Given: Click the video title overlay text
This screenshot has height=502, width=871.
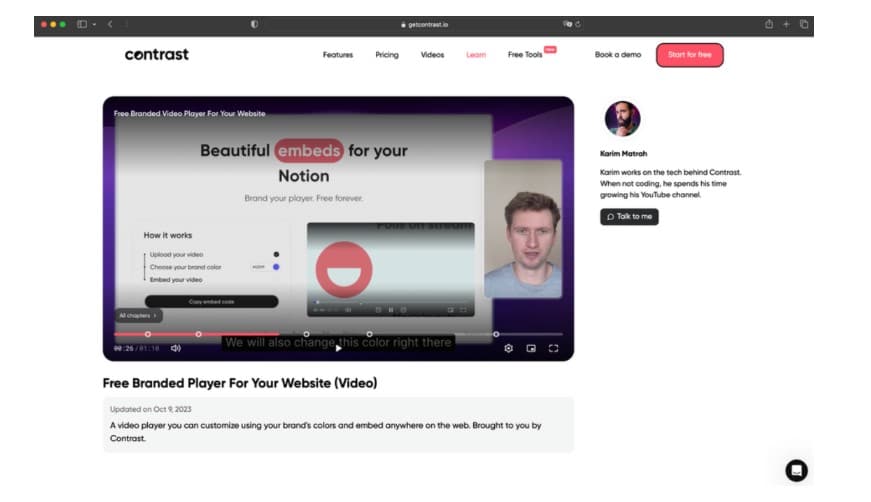Looking at the screenshot, I should click(189, 113).
